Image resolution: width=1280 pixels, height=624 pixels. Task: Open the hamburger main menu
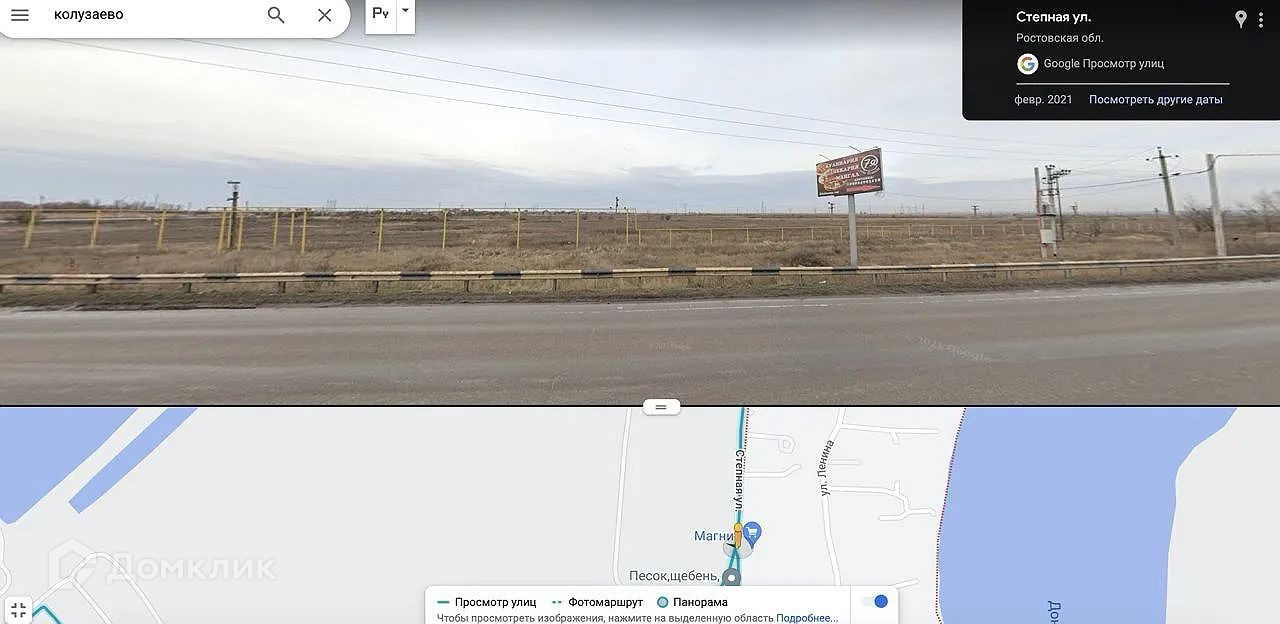(20, 15)
